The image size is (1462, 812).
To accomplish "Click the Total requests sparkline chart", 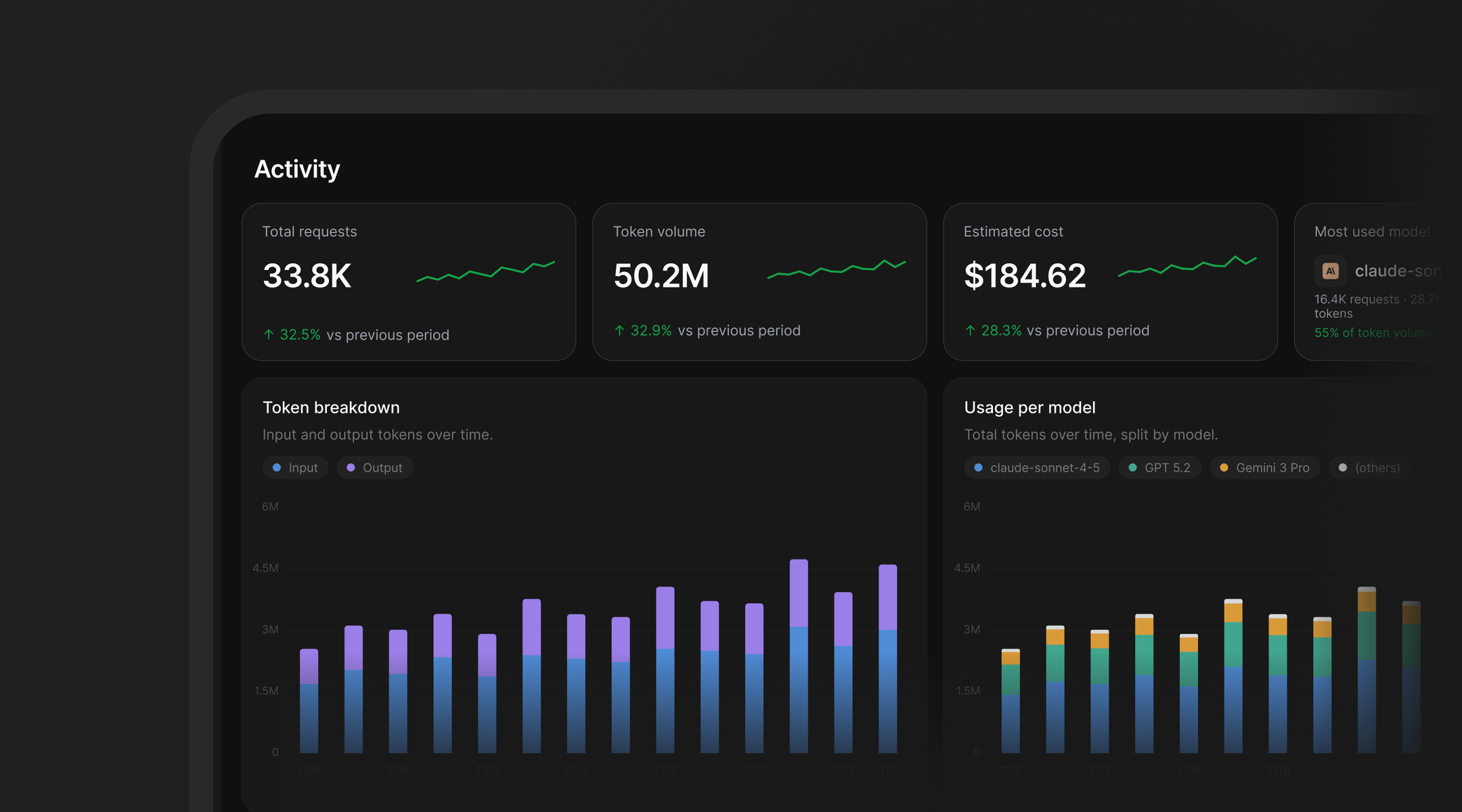I will pos(486,271).
